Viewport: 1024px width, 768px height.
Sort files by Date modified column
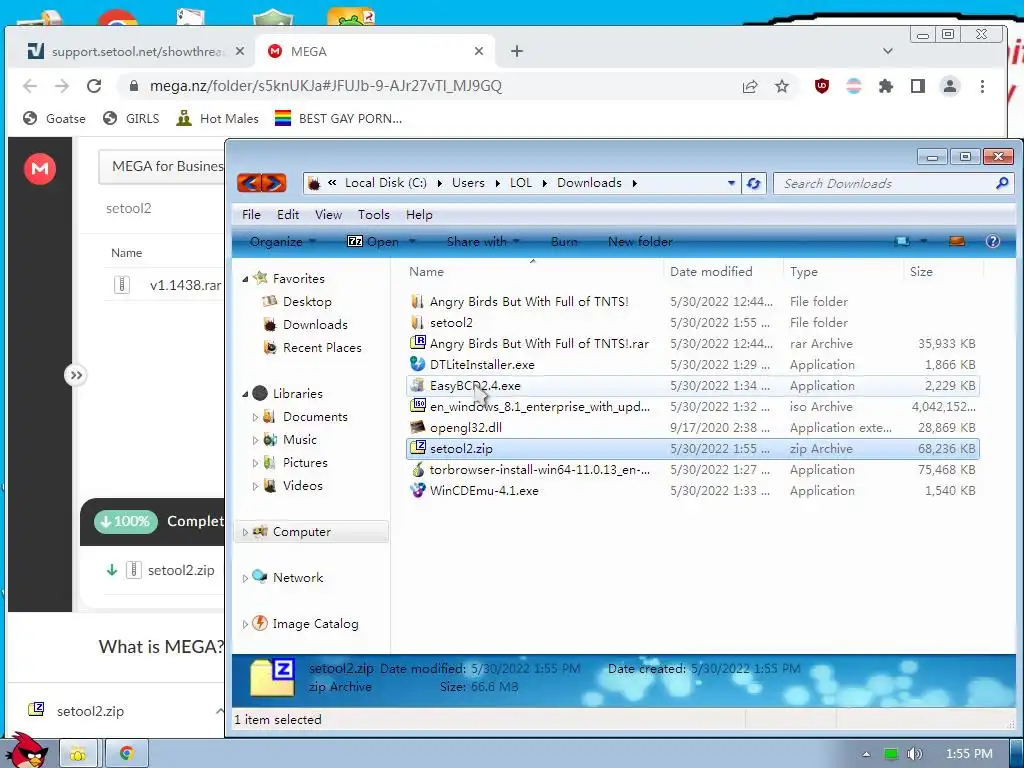tap(711, 272)
